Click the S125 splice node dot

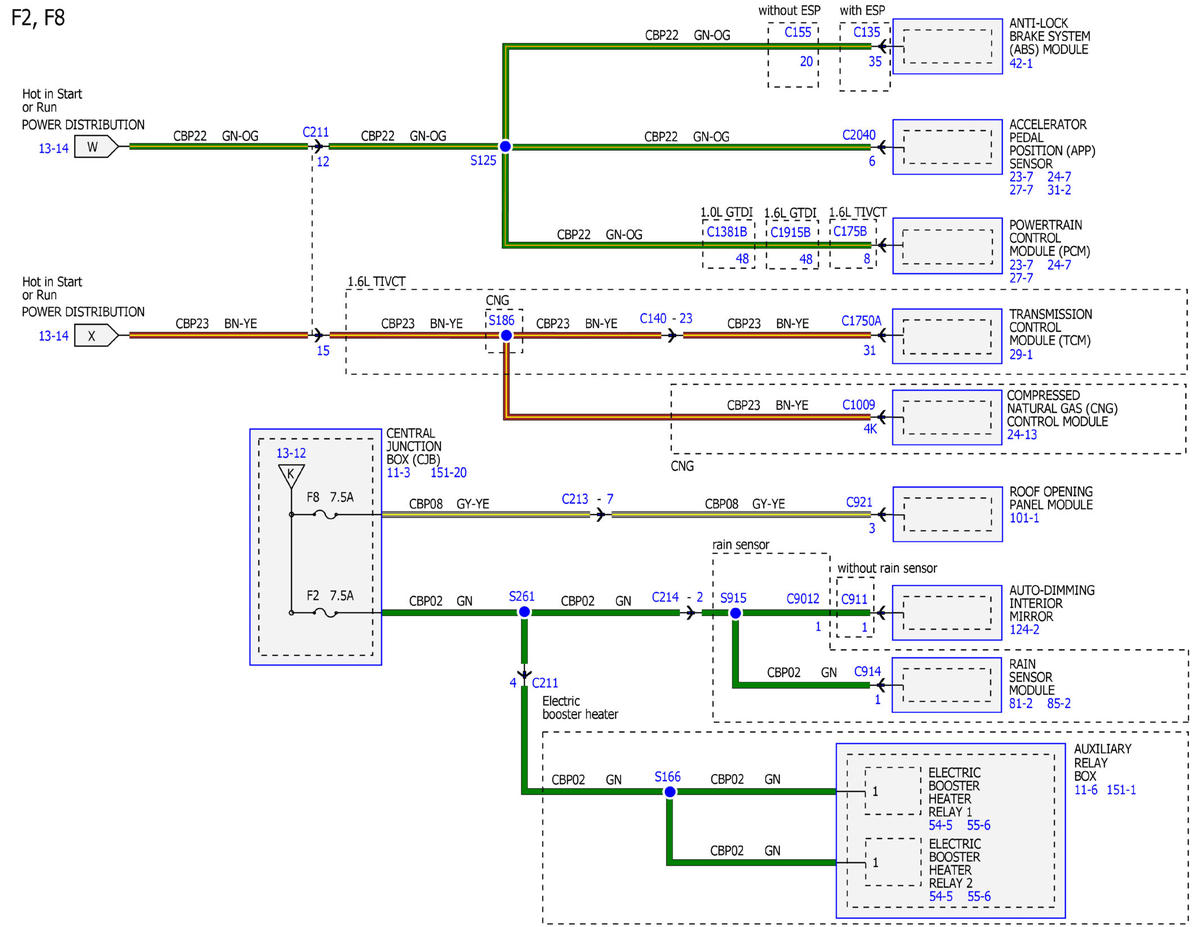pos(505,146)
